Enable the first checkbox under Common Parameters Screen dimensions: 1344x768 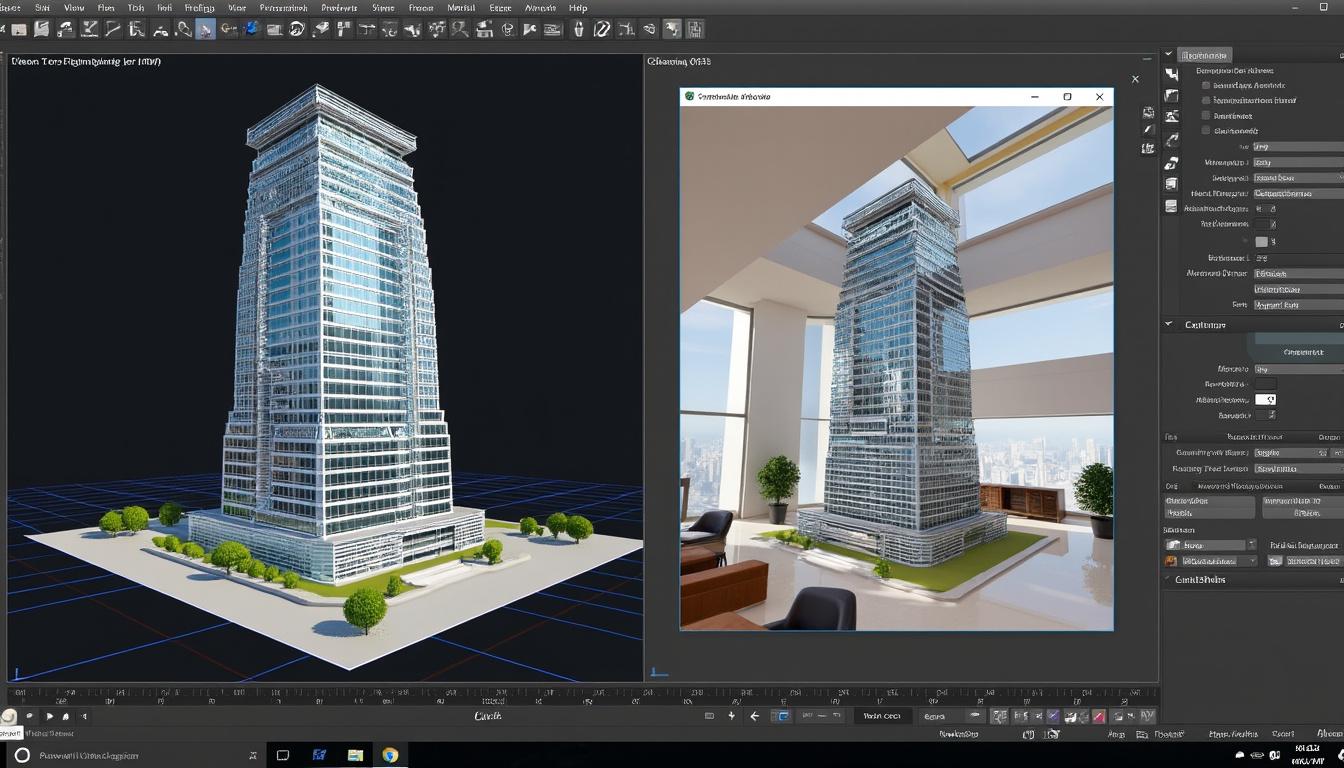(x=1205, y=85)
